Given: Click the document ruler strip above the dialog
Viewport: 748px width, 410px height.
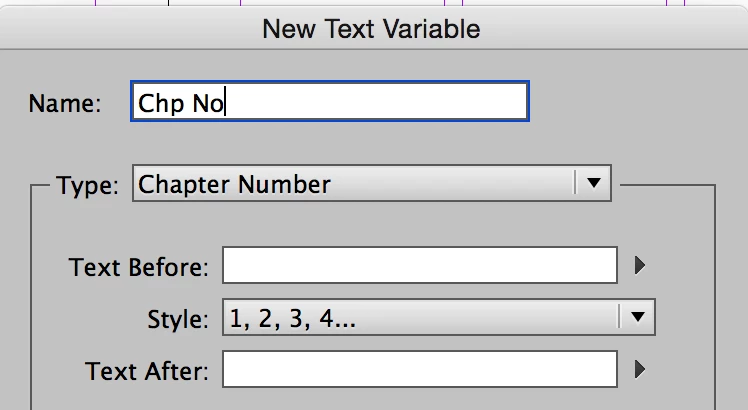Looking at the screenshot, I should (374, 2).
